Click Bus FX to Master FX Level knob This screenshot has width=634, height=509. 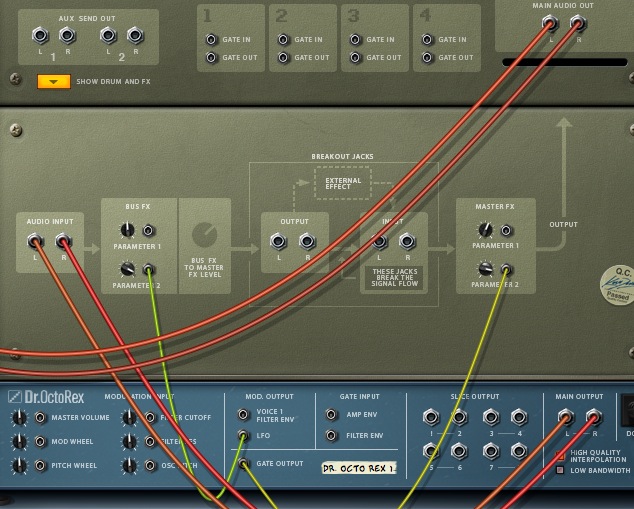pyautogui.click(x=205, y=234)
